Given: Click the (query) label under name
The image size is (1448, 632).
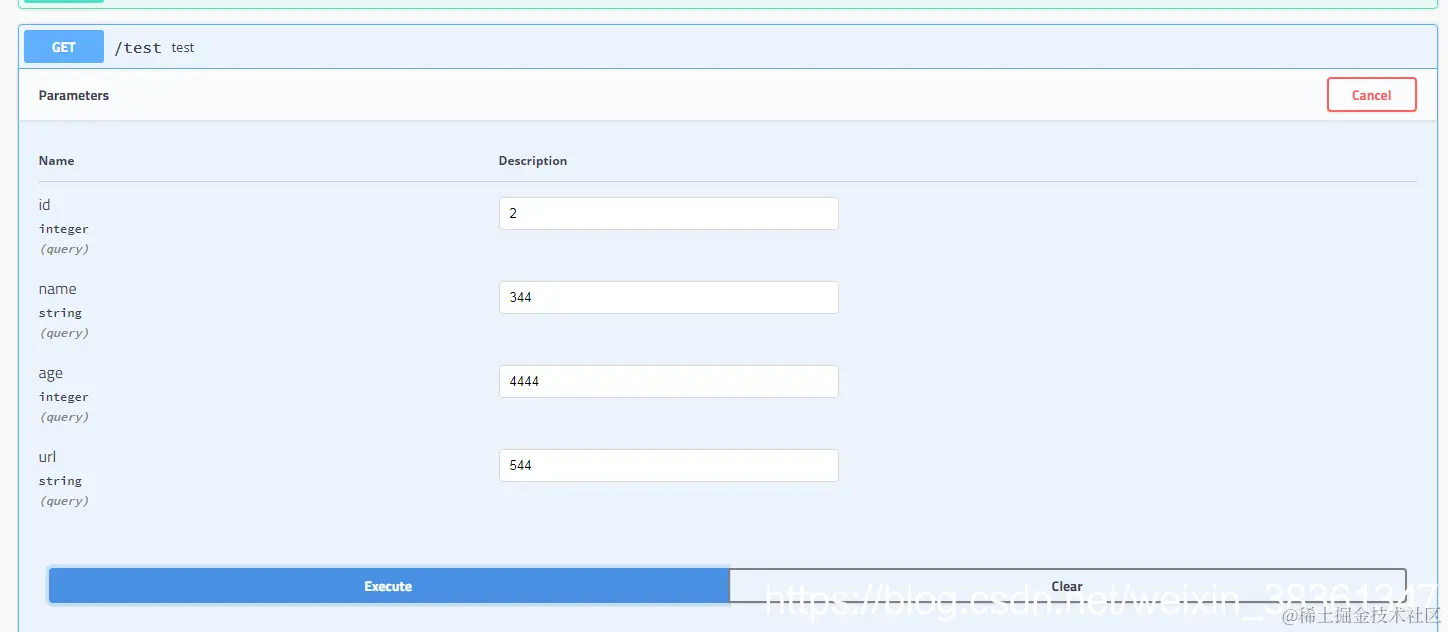Looking at the screenshot, I should click(64, 333).
